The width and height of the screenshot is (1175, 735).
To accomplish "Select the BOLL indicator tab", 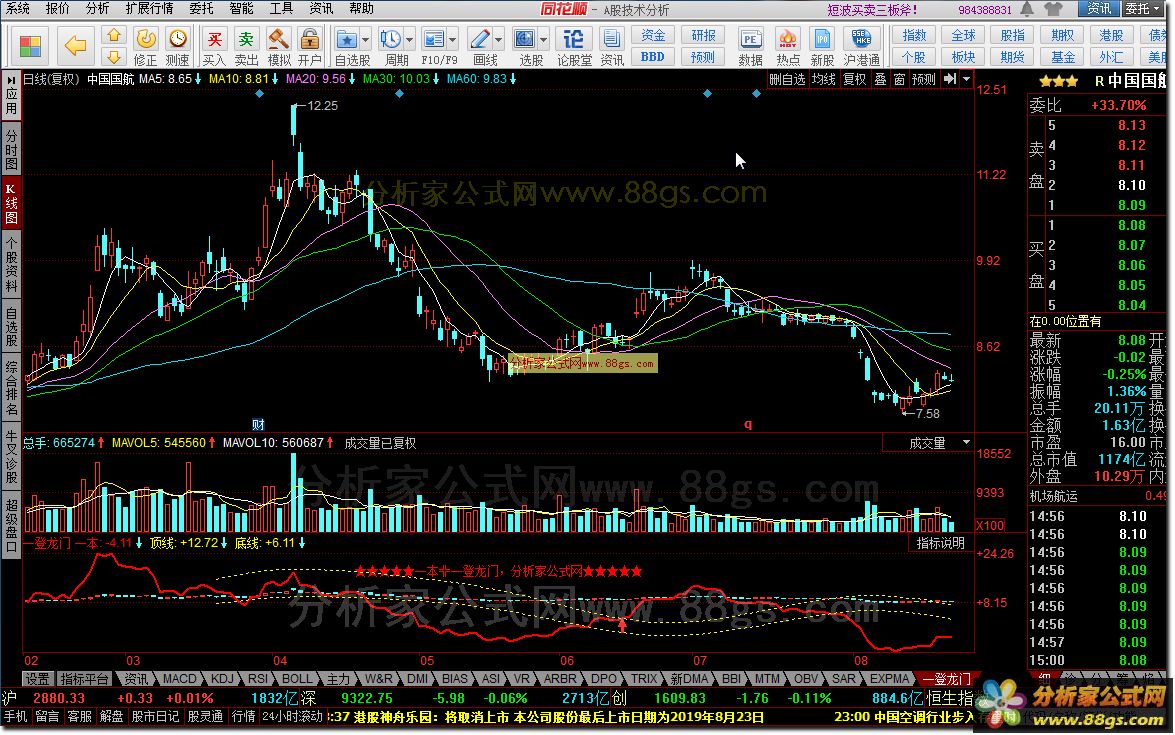I will [x=297, y=679].
